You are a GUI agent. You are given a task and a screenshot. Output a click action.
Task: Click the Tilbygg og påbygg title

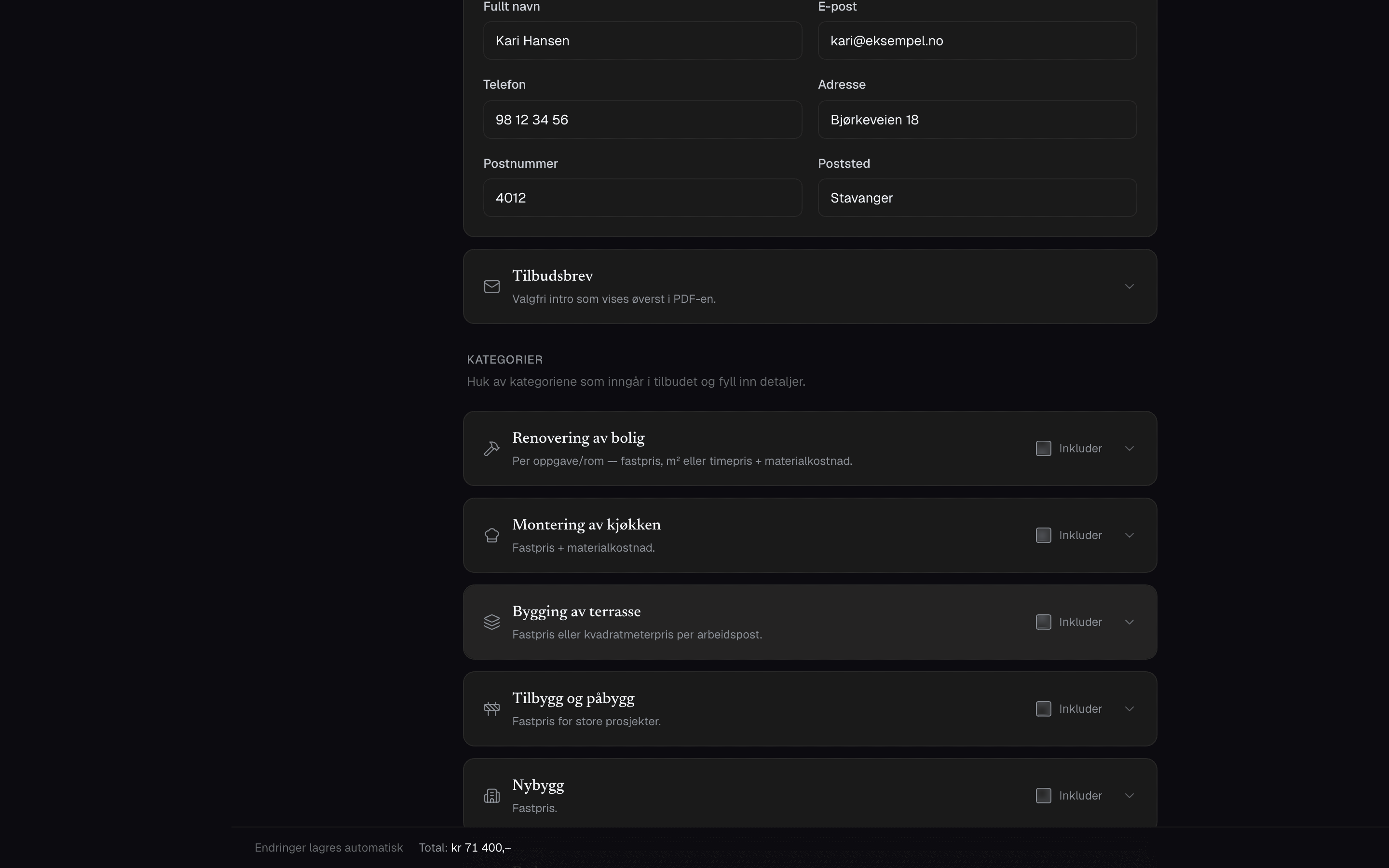pyautogui.click(x=573, y=699)
